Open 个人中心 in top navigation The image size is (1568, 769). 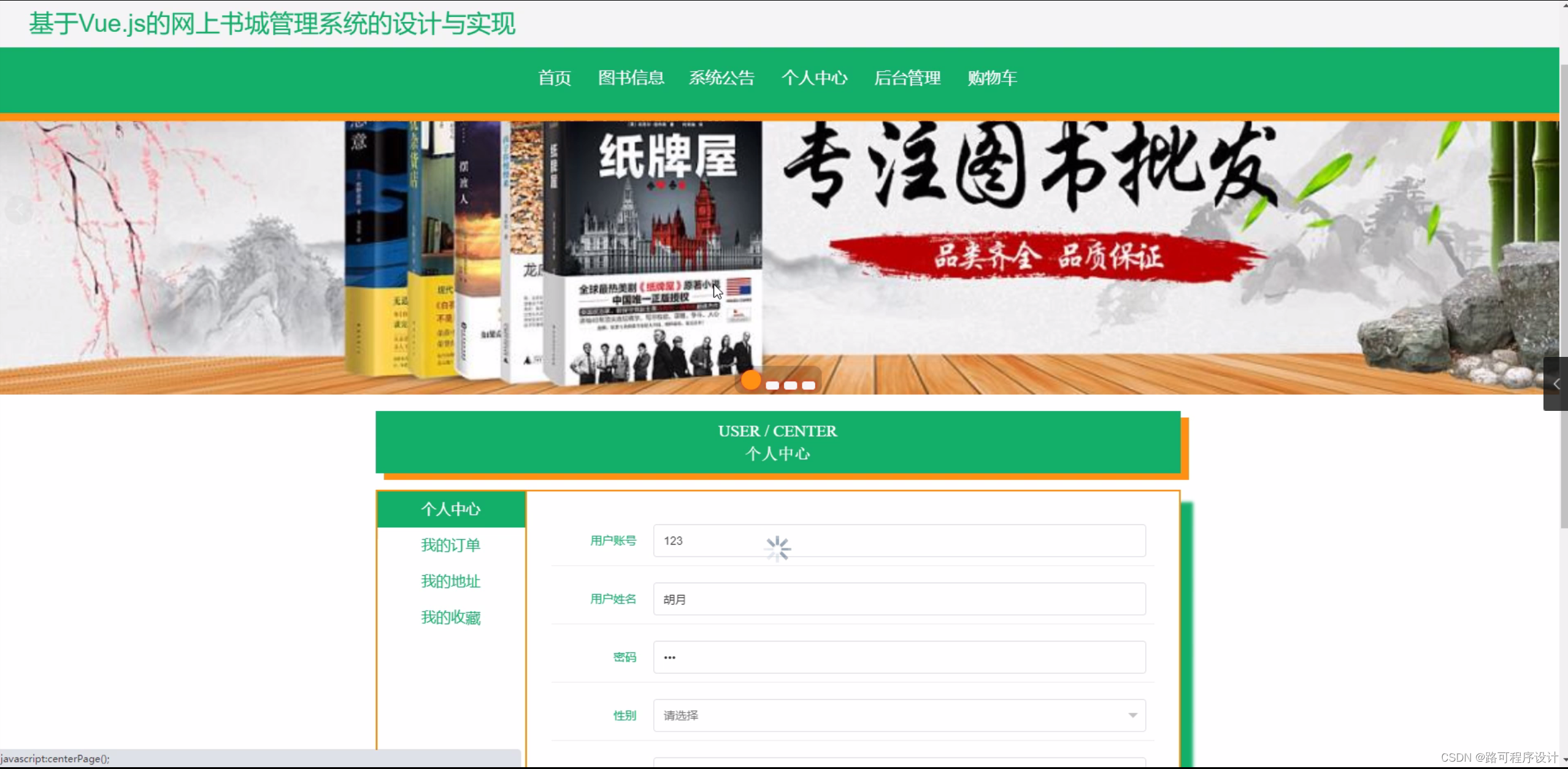coord(814,78)
